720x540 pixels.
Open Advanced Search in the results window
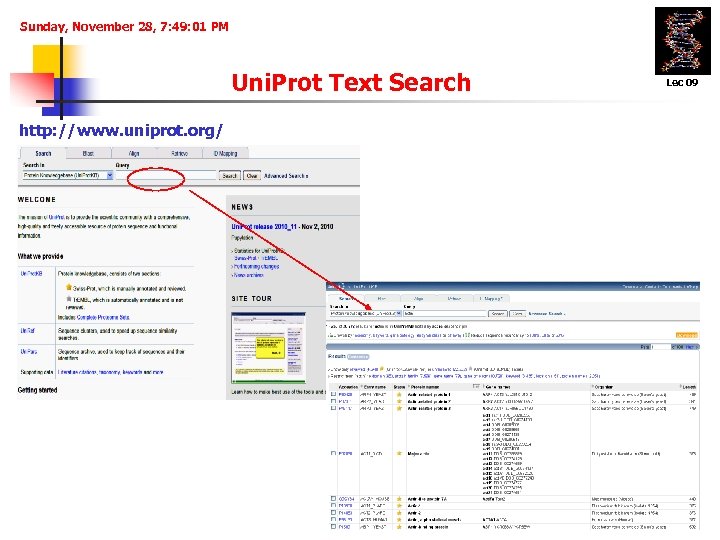546,314
